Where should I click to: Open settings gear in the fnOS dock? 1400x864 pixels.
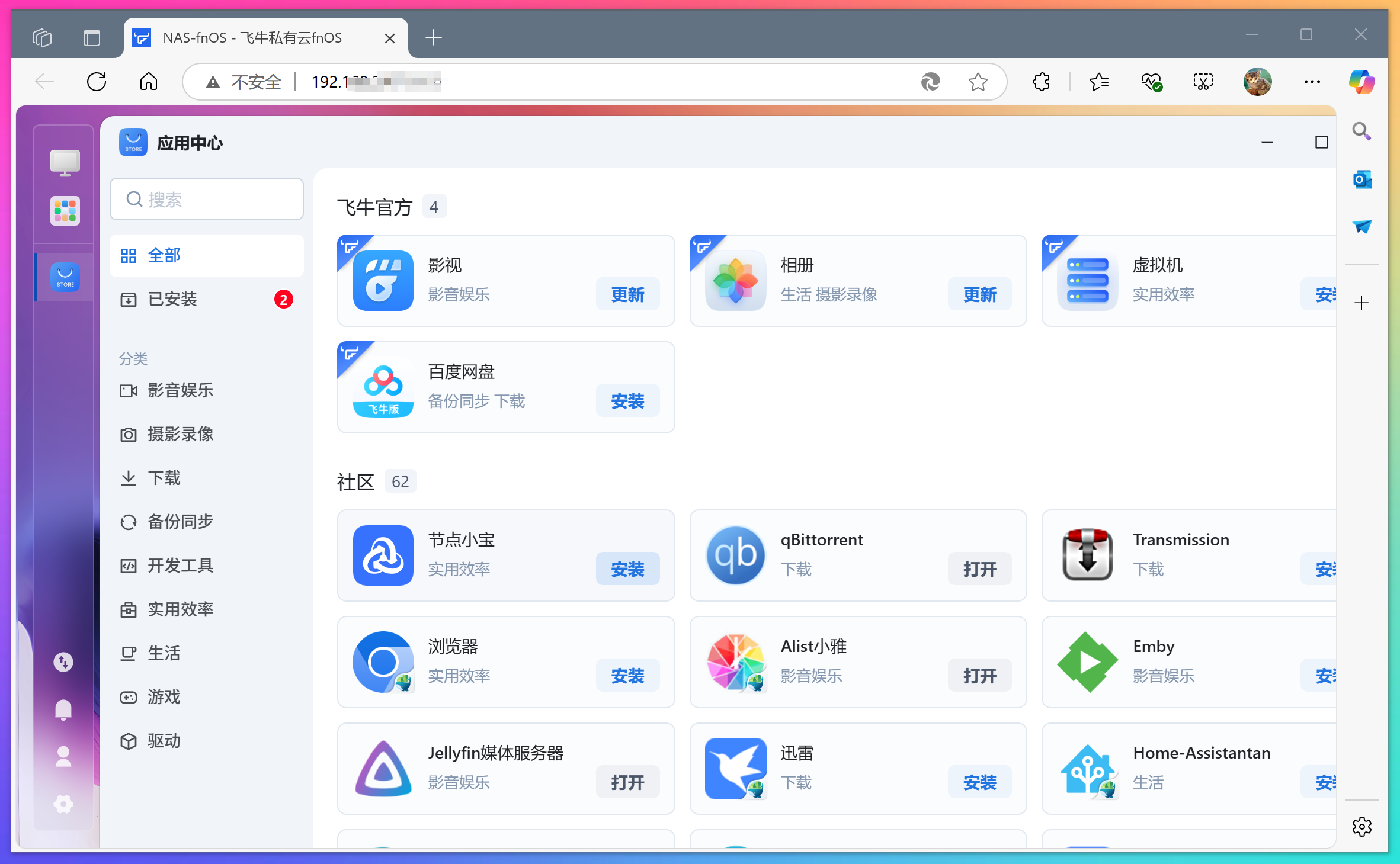tap(63, 804)
